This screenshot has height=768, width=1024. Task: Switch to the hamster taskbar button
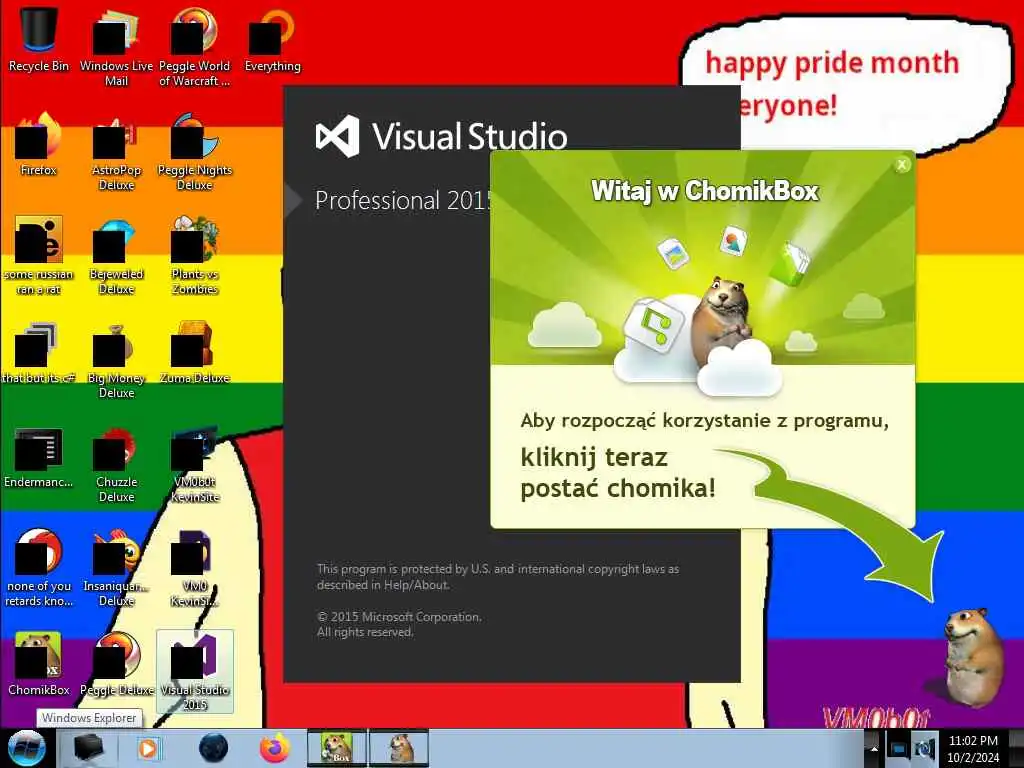[x=399, y=748]
